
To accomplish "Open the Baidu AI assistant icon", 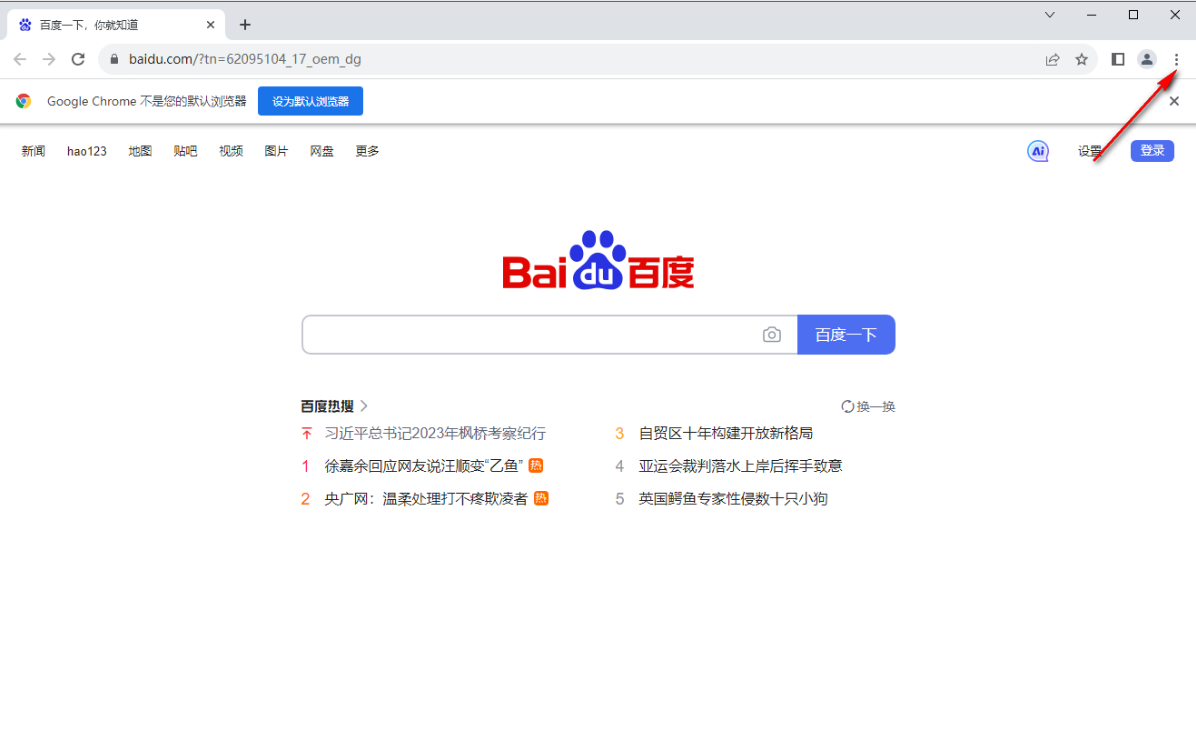I will [x=1038, y=151].
